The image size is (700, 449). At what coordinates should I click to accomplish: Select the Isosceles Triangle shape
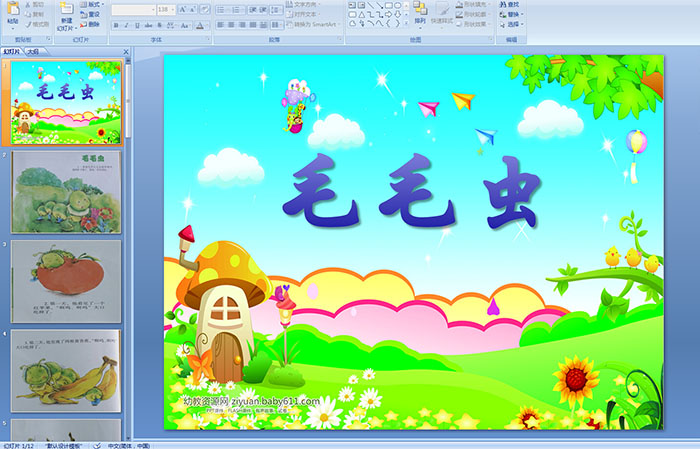pyautogui.click(x=362, y=15)
